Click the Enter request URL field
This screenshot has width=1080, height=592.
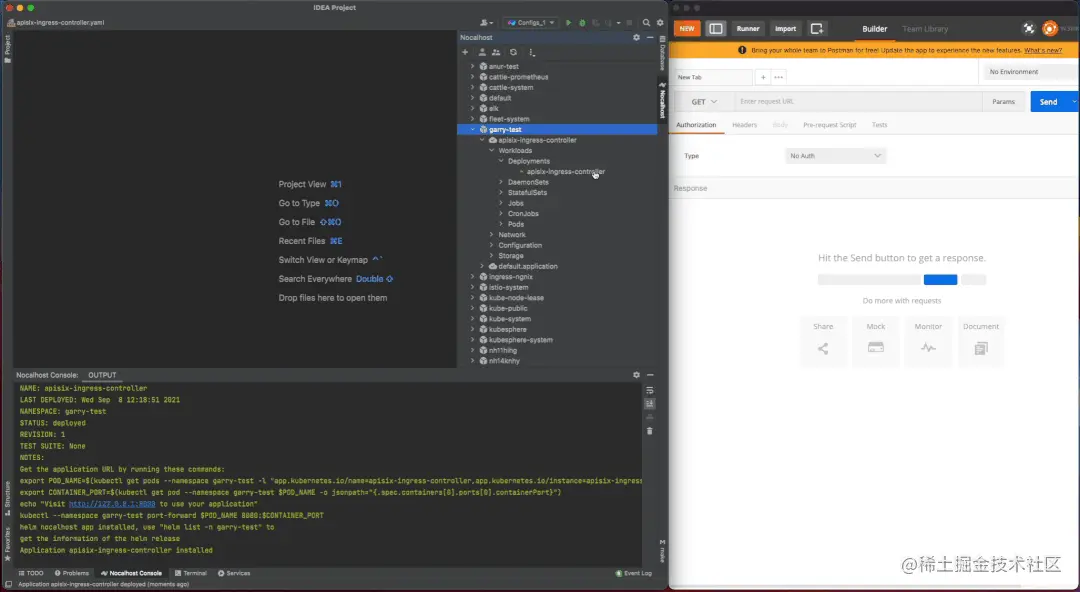pos(858,101)
